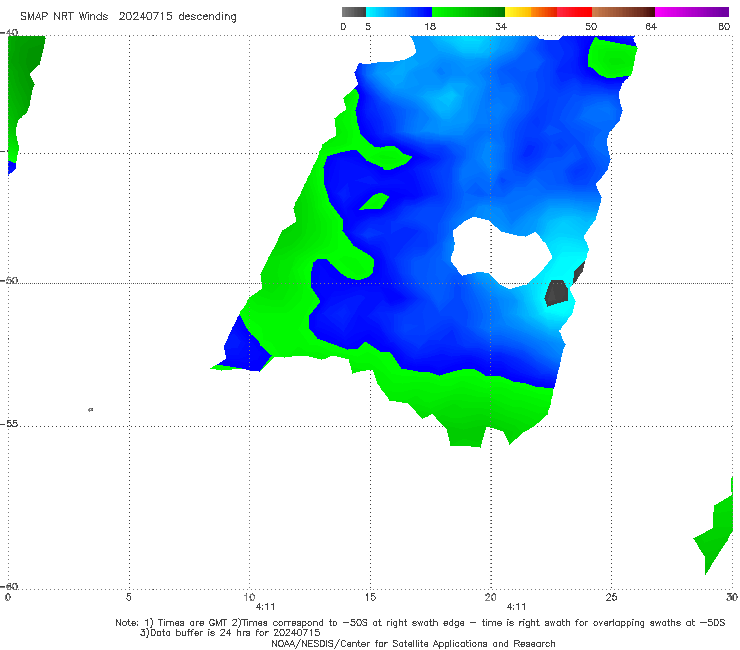Click the NOAA/NESDIS credit line at the bottom
Screen dimensions: 740x650
tap(413, 644)
